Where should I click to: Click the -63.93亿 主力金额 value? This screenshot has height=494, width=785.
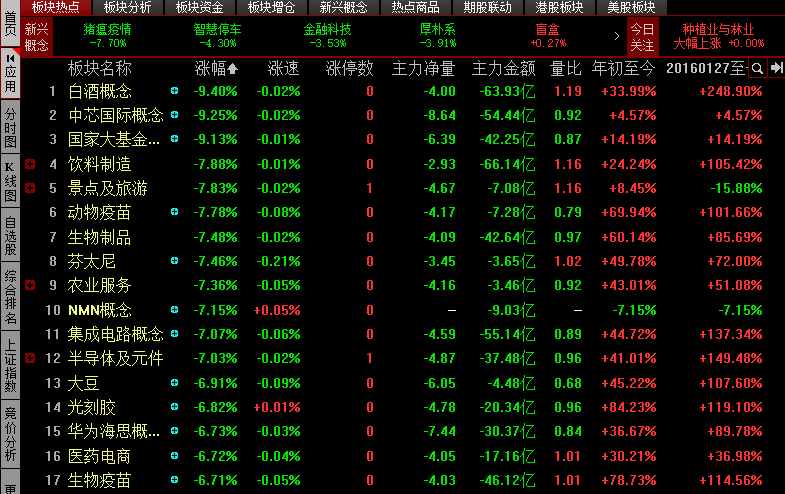(507, 91)
